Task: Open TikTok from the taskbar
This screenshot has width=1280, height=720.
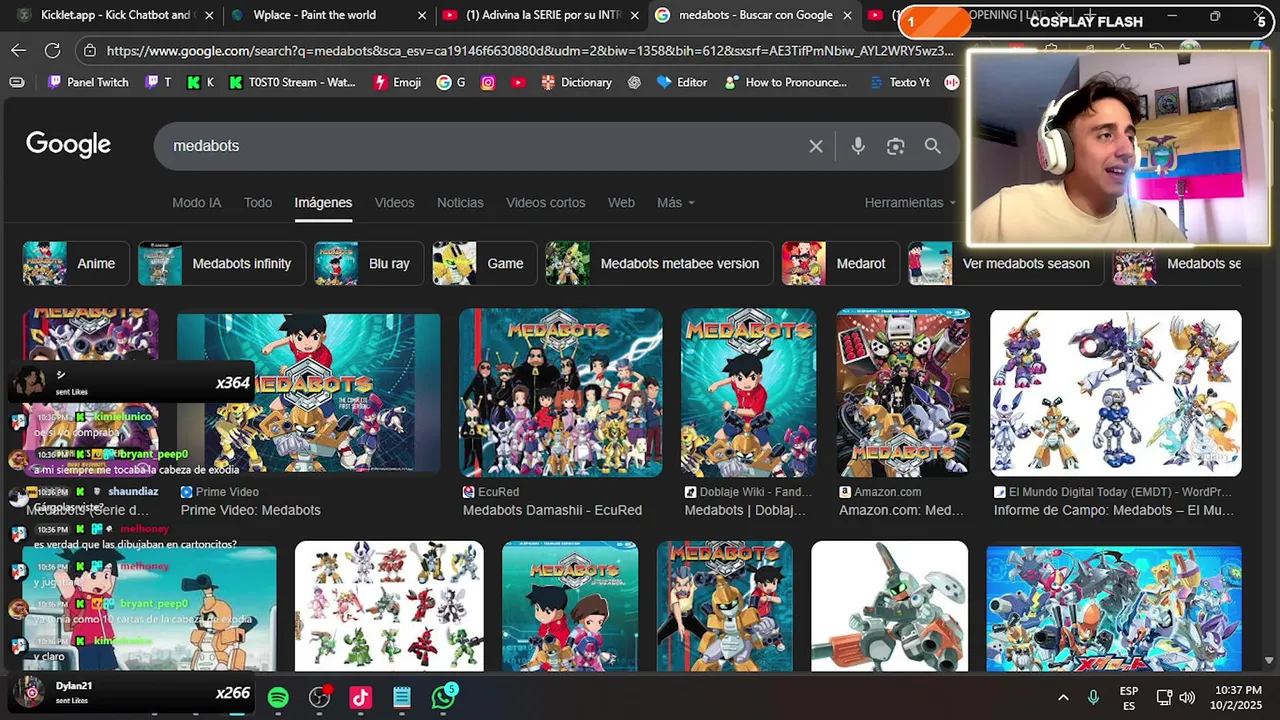Action: [360, 697]
